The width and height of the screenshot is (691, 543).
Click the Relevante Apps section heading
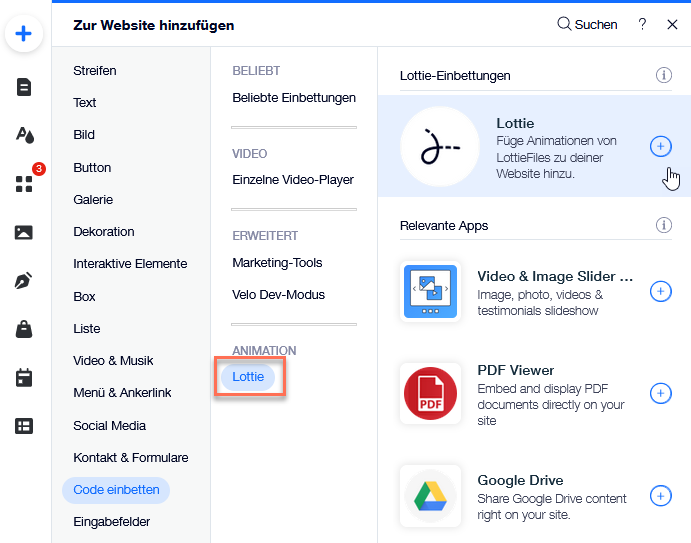(444, 226)
